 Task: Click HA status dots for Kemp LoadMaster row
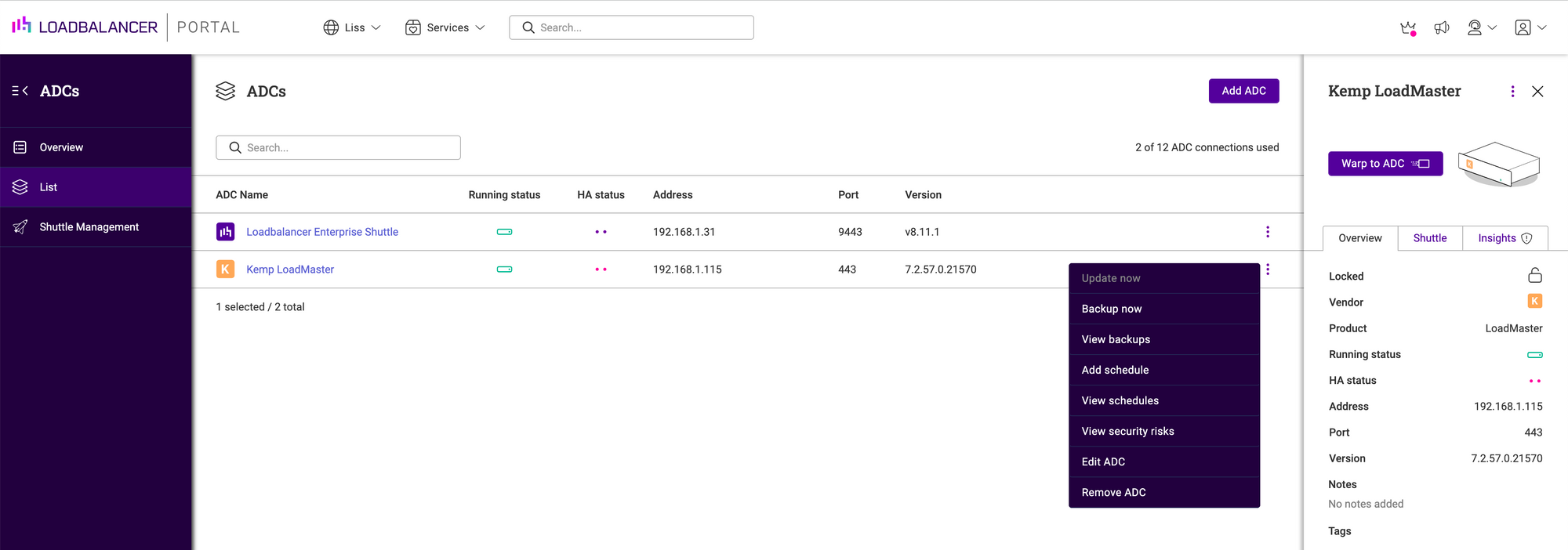(601, 270)
